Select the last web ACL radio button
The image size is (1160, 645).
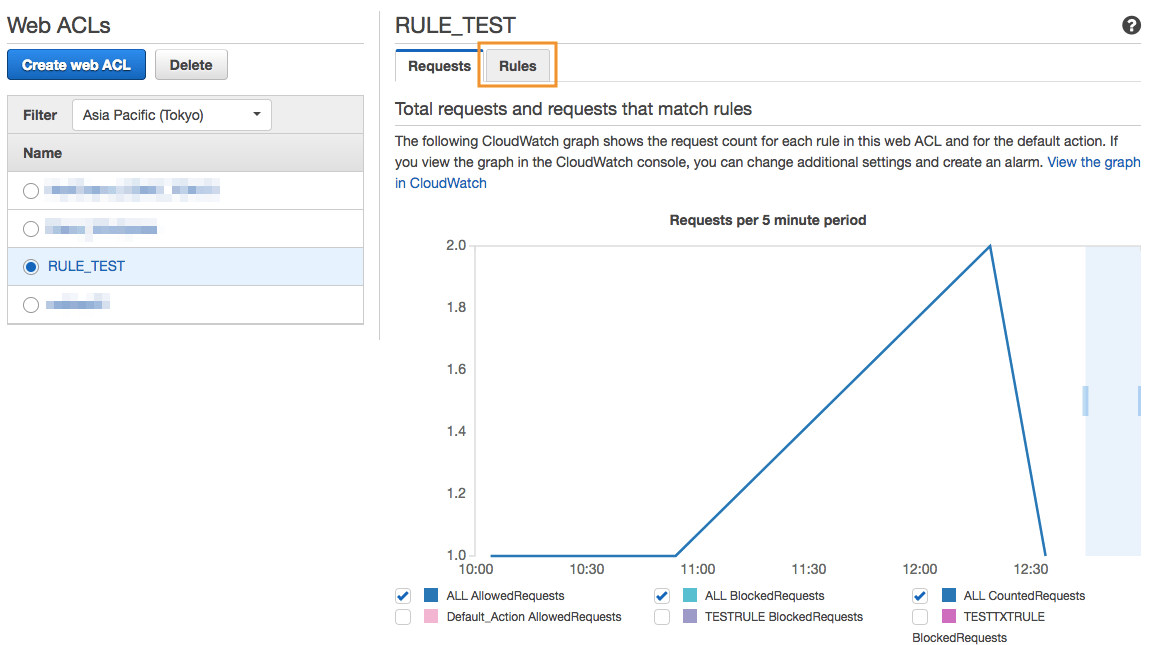point(31,305)
